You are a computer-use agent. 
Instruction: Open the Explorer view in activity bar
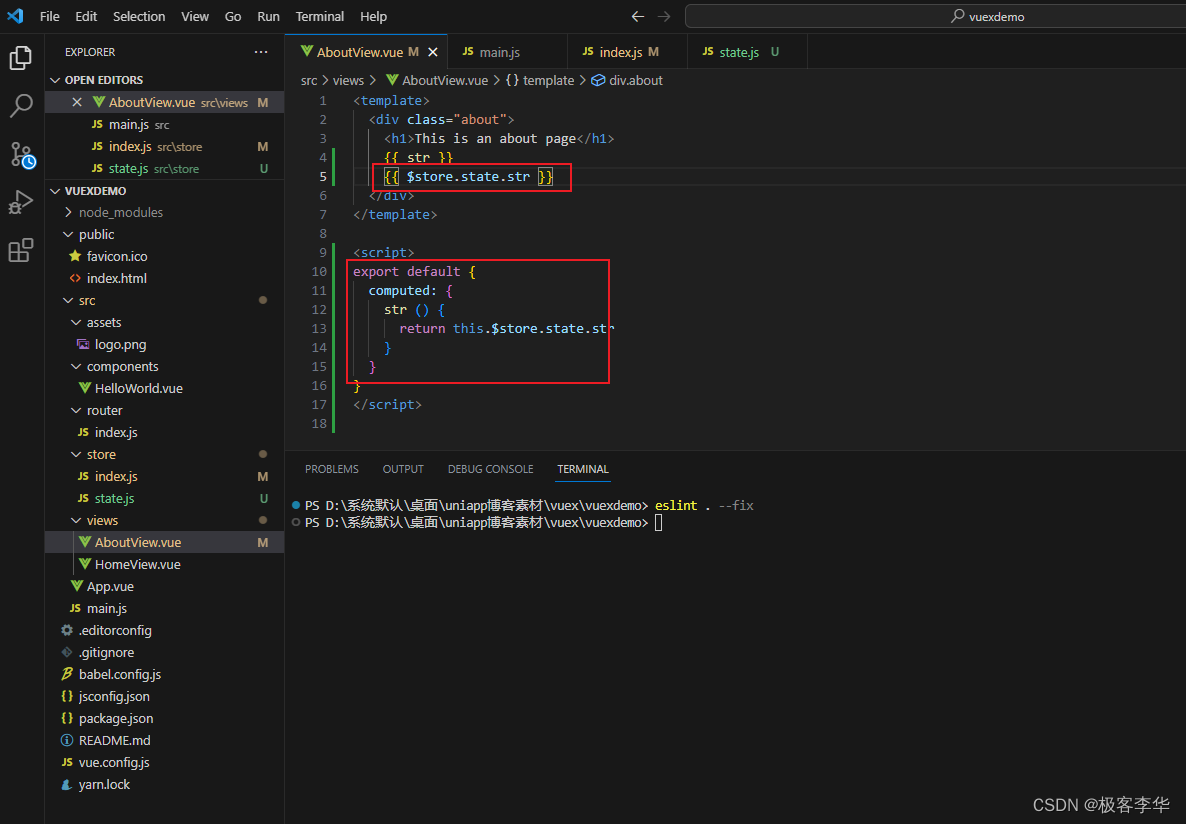[21, 58]
